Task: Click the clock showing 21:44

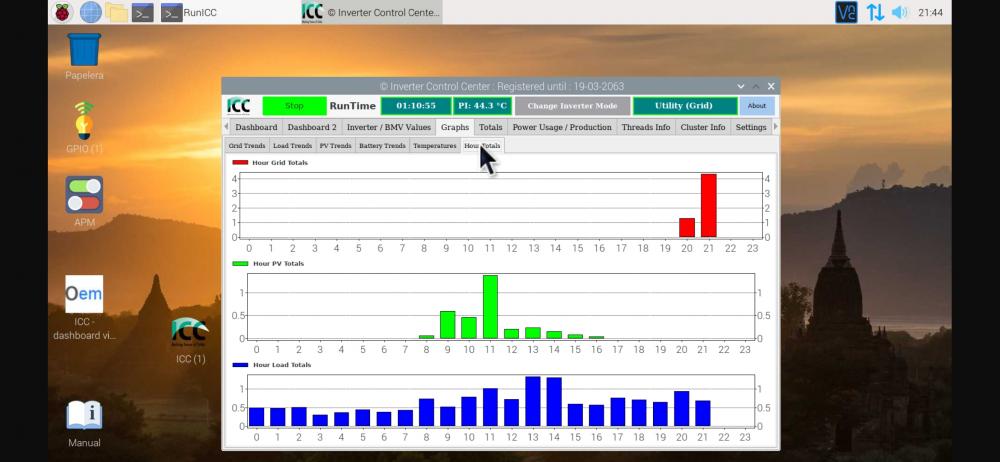Action: (x=930, y=12)
